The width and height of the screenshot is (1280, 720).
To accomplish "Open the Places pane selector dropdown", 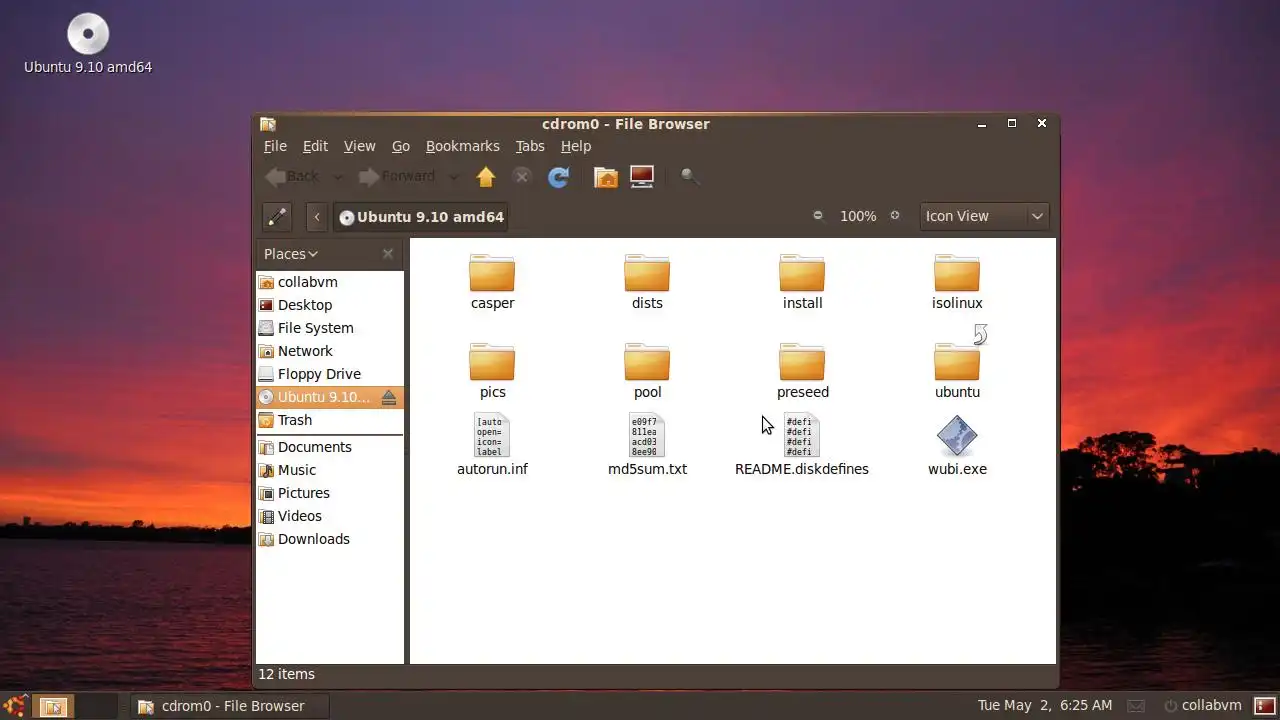I will (x=291, y=254).
